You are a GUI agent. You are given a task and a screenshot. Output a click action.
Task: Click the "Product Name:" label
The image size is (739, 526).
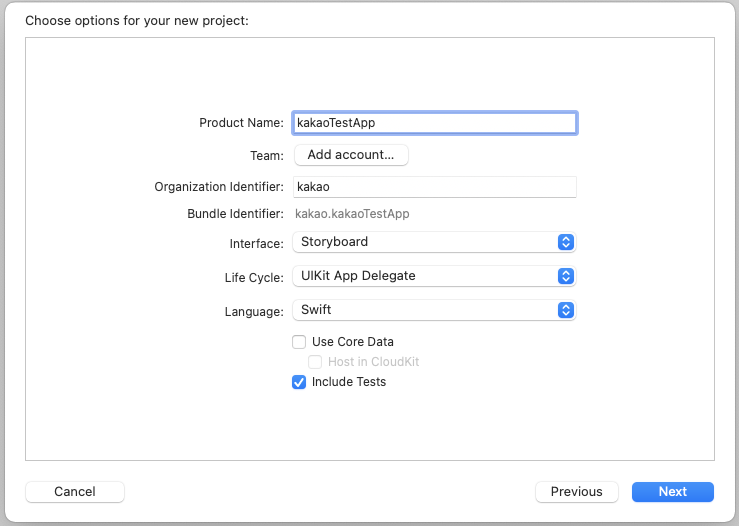click(x=242, y=123)
